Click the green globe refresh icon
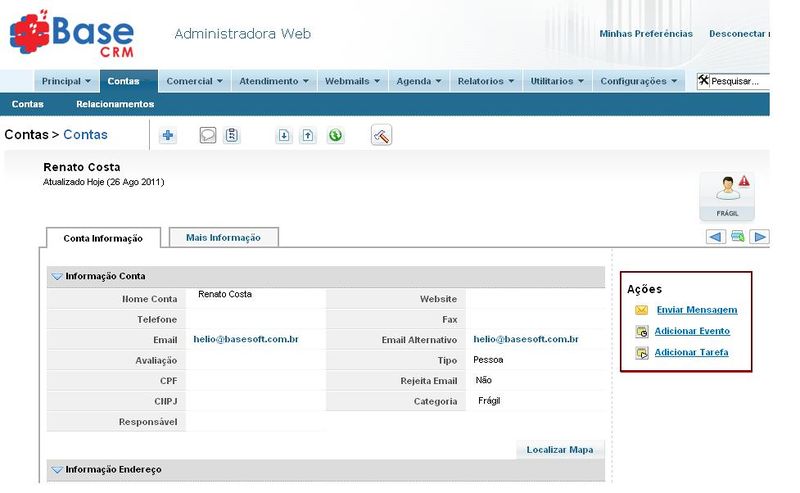Image resolution: width=800 pixels, height=493 pixels. click(335, 135)
